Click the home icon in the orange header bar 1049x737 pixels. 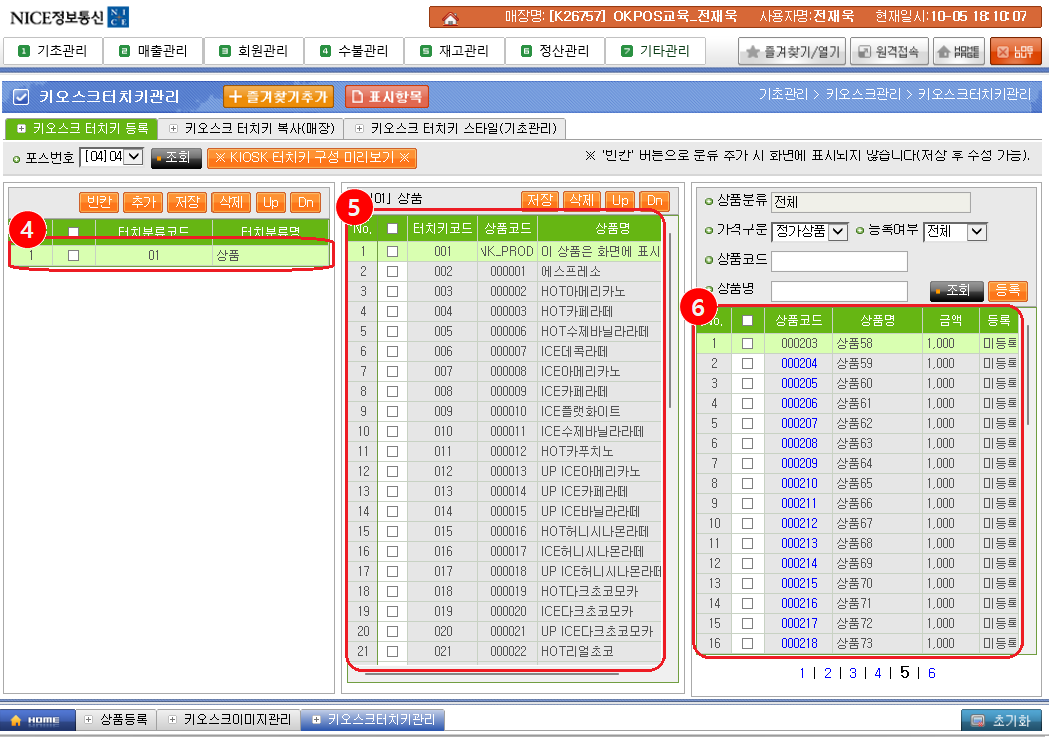click(450, 17)
